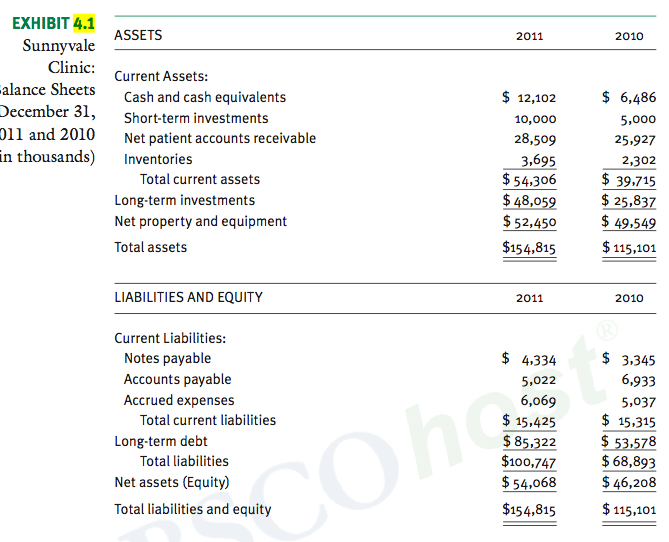Click the 2011 column header under ASSETS
Screen dimensions: 669x542
pos(530,36)
